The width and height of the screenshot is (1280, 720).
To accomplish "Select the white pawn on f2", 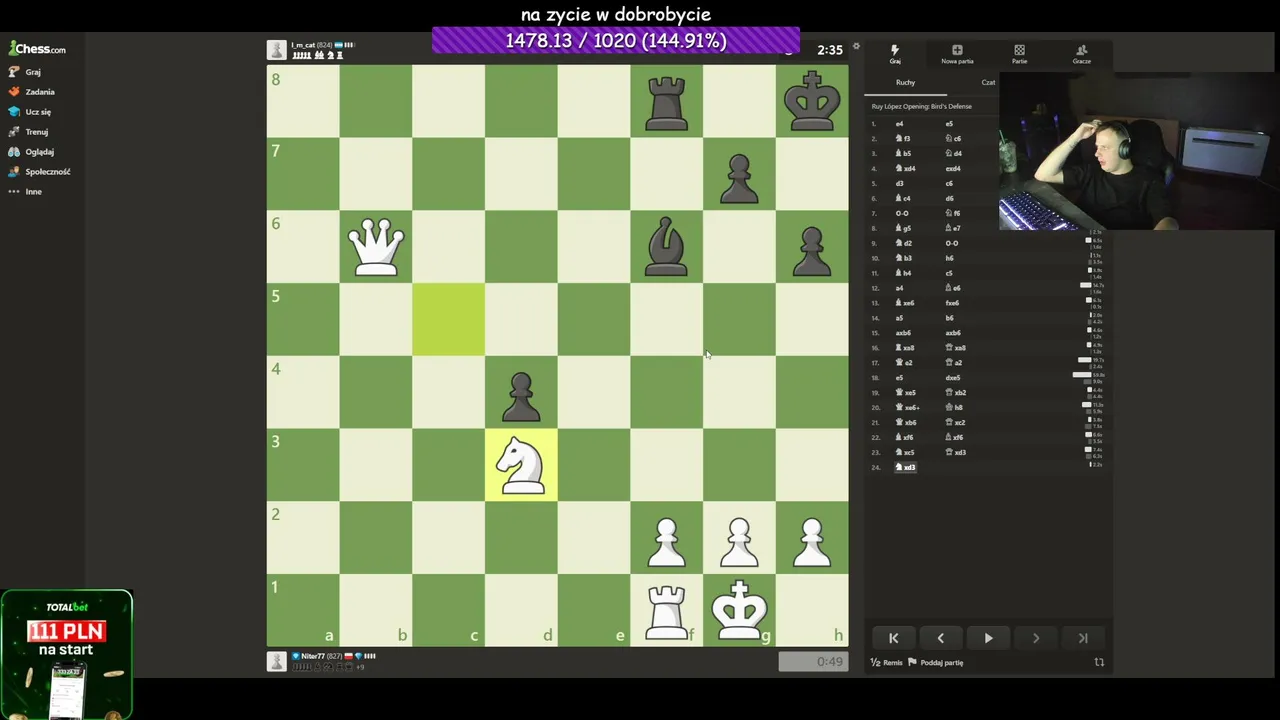I will [667, 538].
